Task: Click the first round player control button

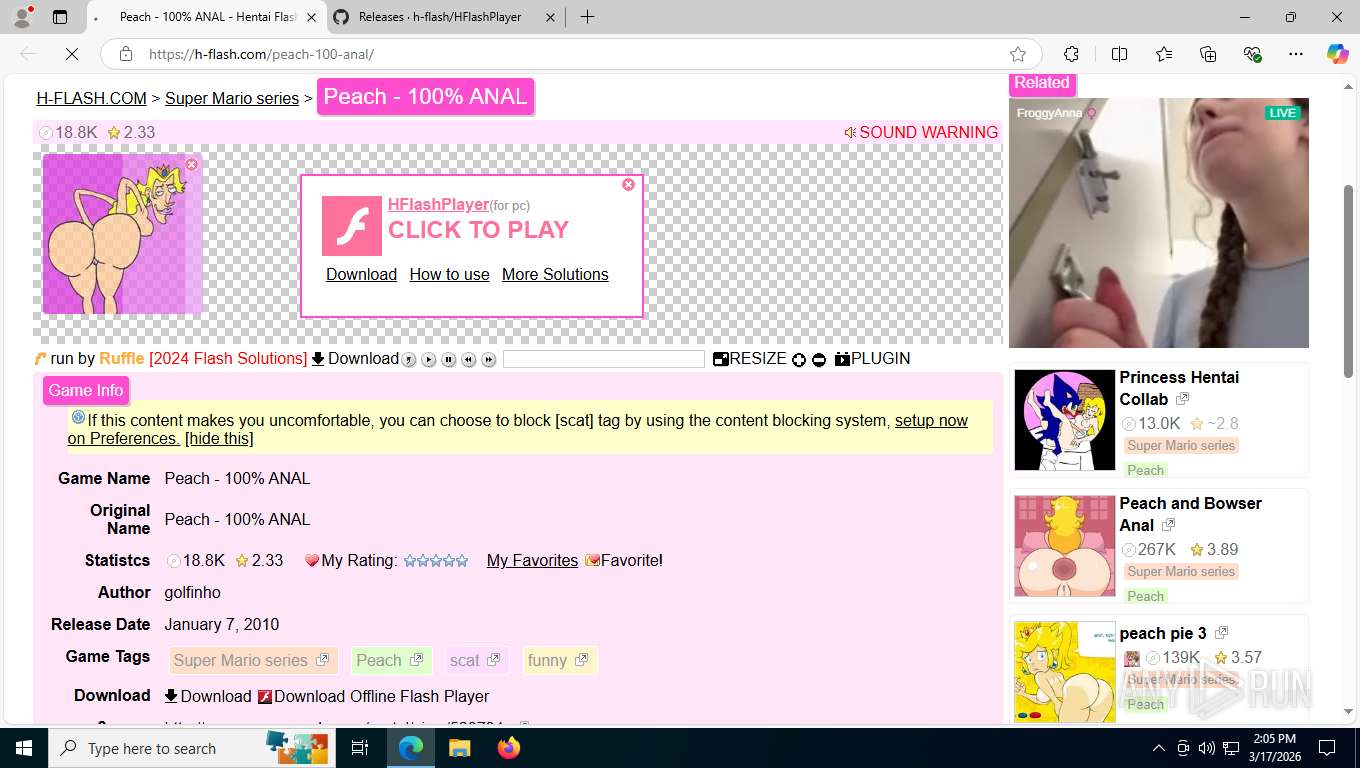Action: (x=409, y=360)
